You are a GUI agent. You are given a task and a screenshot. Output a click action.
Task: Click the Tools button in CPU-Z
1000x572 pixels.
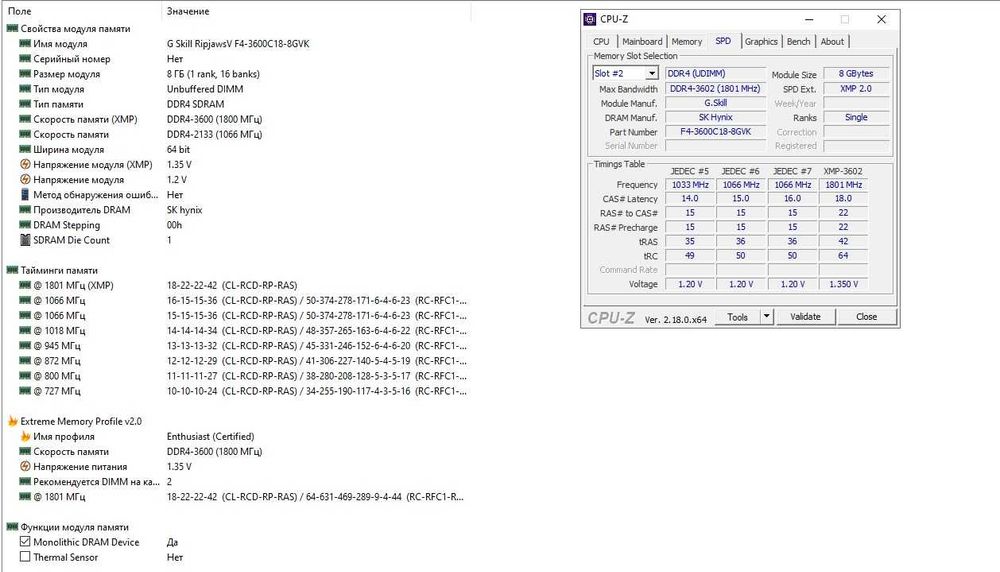737,316
